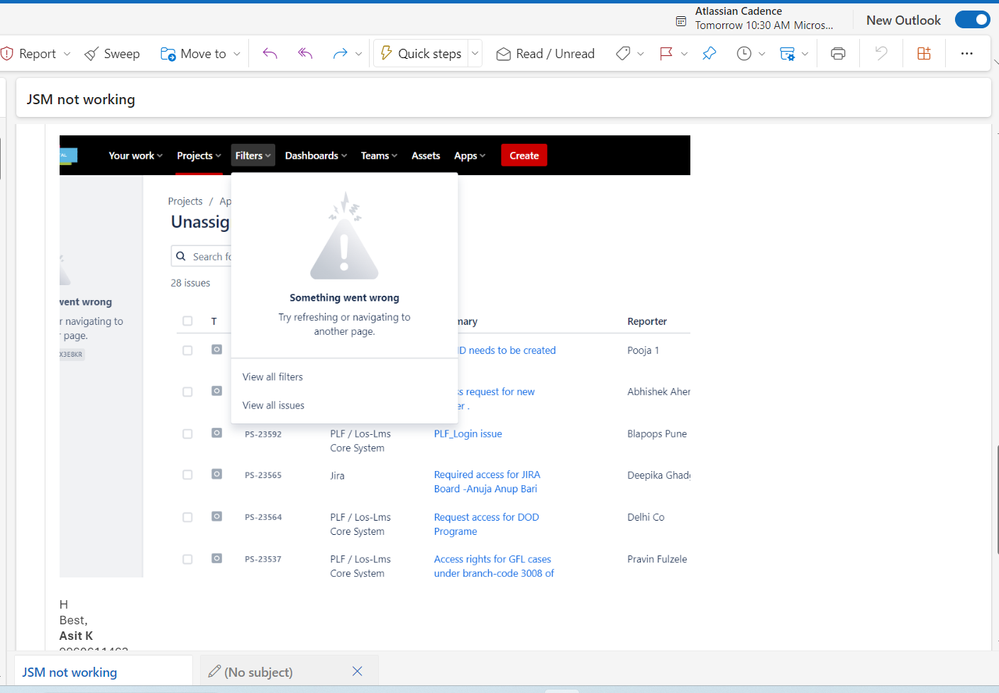Expand the Categorize tag dropdown
Viewport: 999px width, 693px height.
[x=640, y=54]
